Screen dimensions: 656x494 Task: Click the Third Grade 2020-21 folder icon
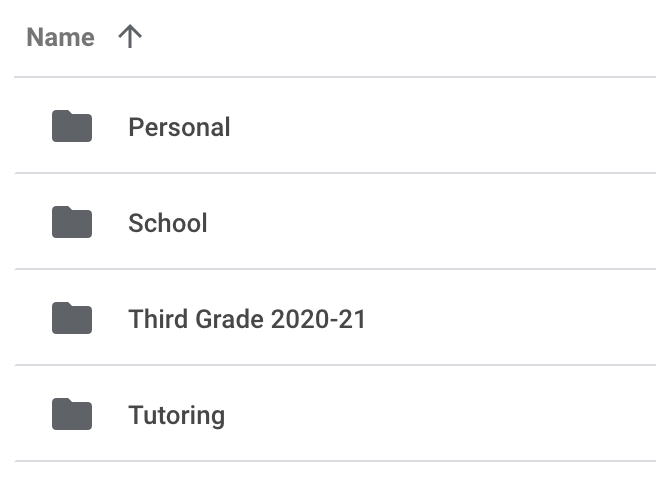click(72, 318)
